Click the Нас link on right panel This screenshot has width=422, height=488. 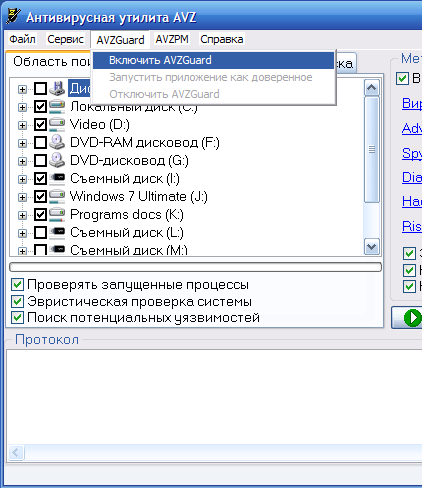pos(412,202)
